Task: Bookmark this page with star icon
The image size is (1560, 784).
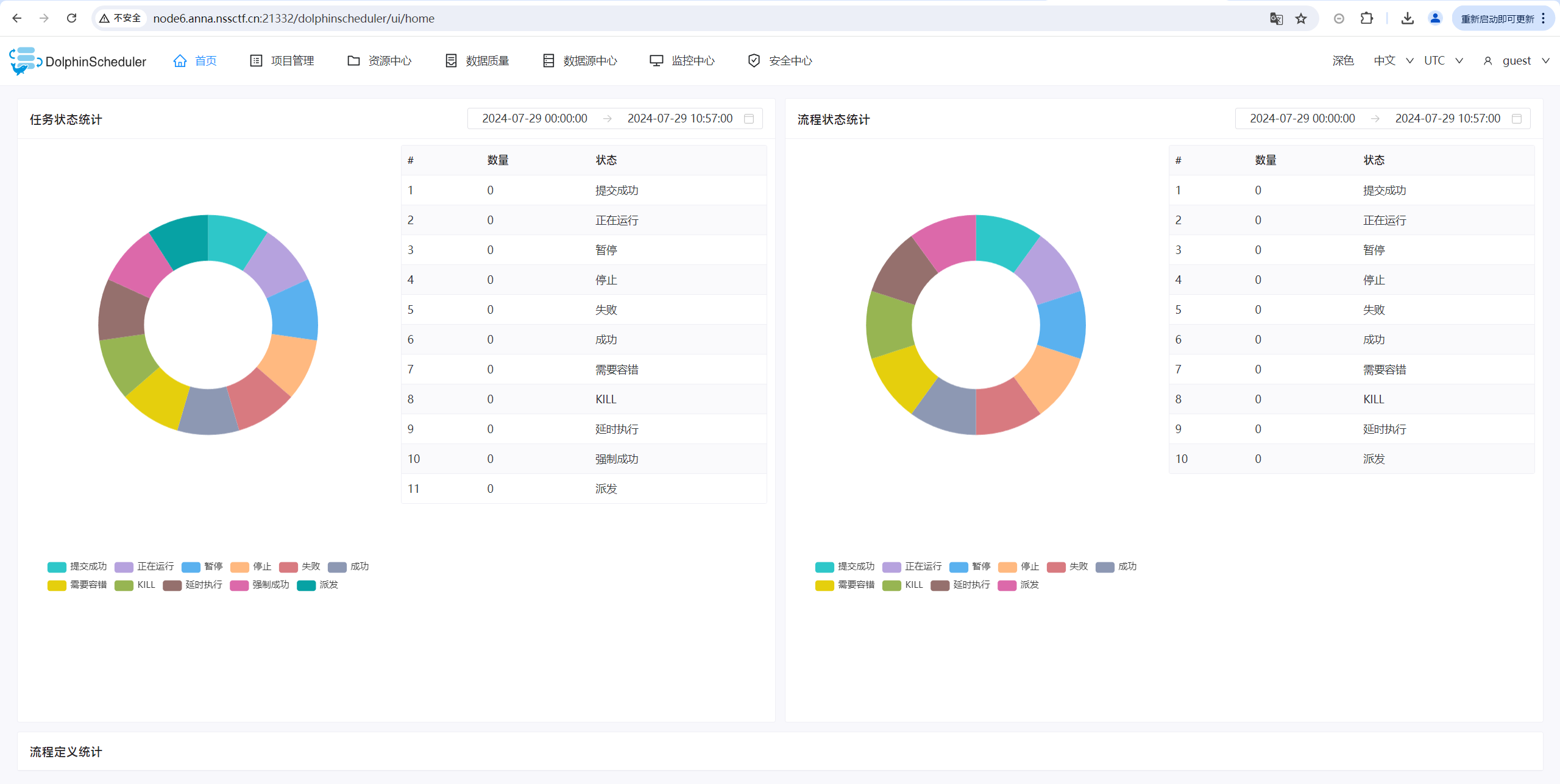Action: (1301, 18)
